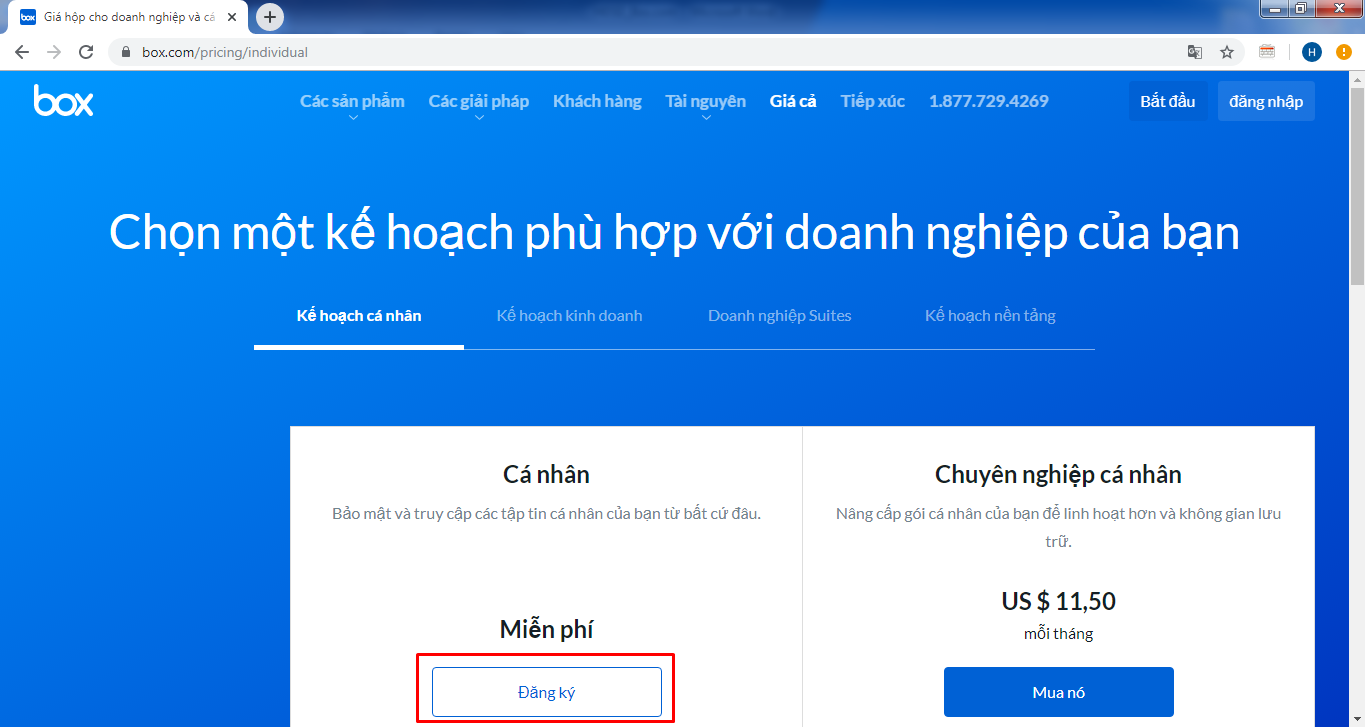Go back to the previous page
The height and width of the screenshot is (727, 1365).
pos(21,52)
